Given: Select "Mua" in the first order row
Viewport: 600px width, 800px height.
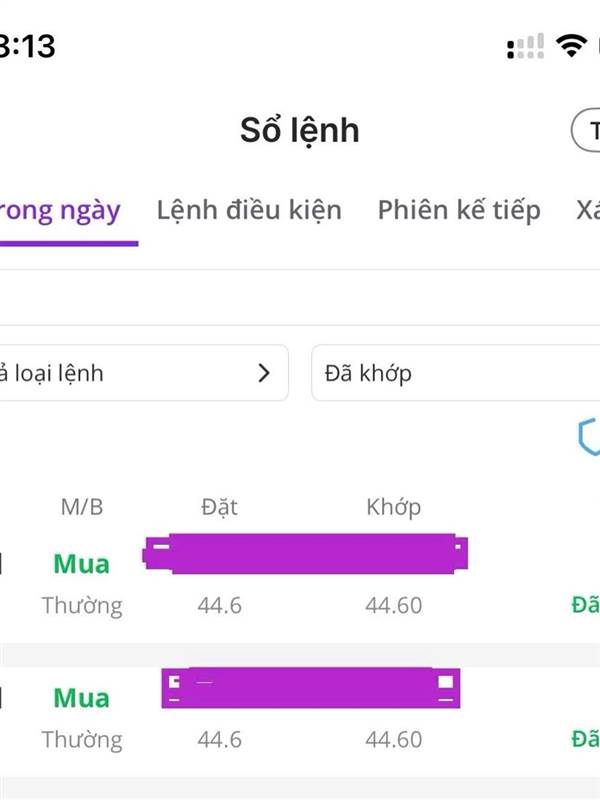Looking at the screenshot, I should tap(81, 564).
